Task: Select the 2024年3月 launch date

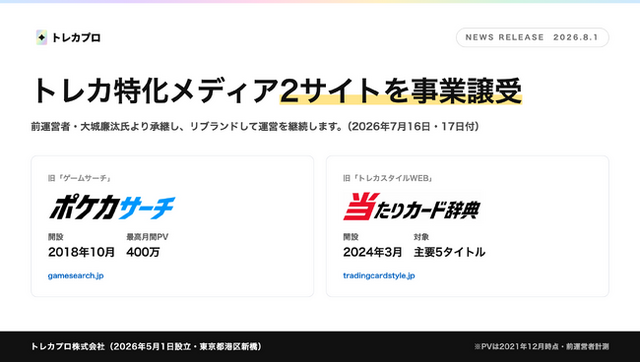Action: click(x=372, y=252)
